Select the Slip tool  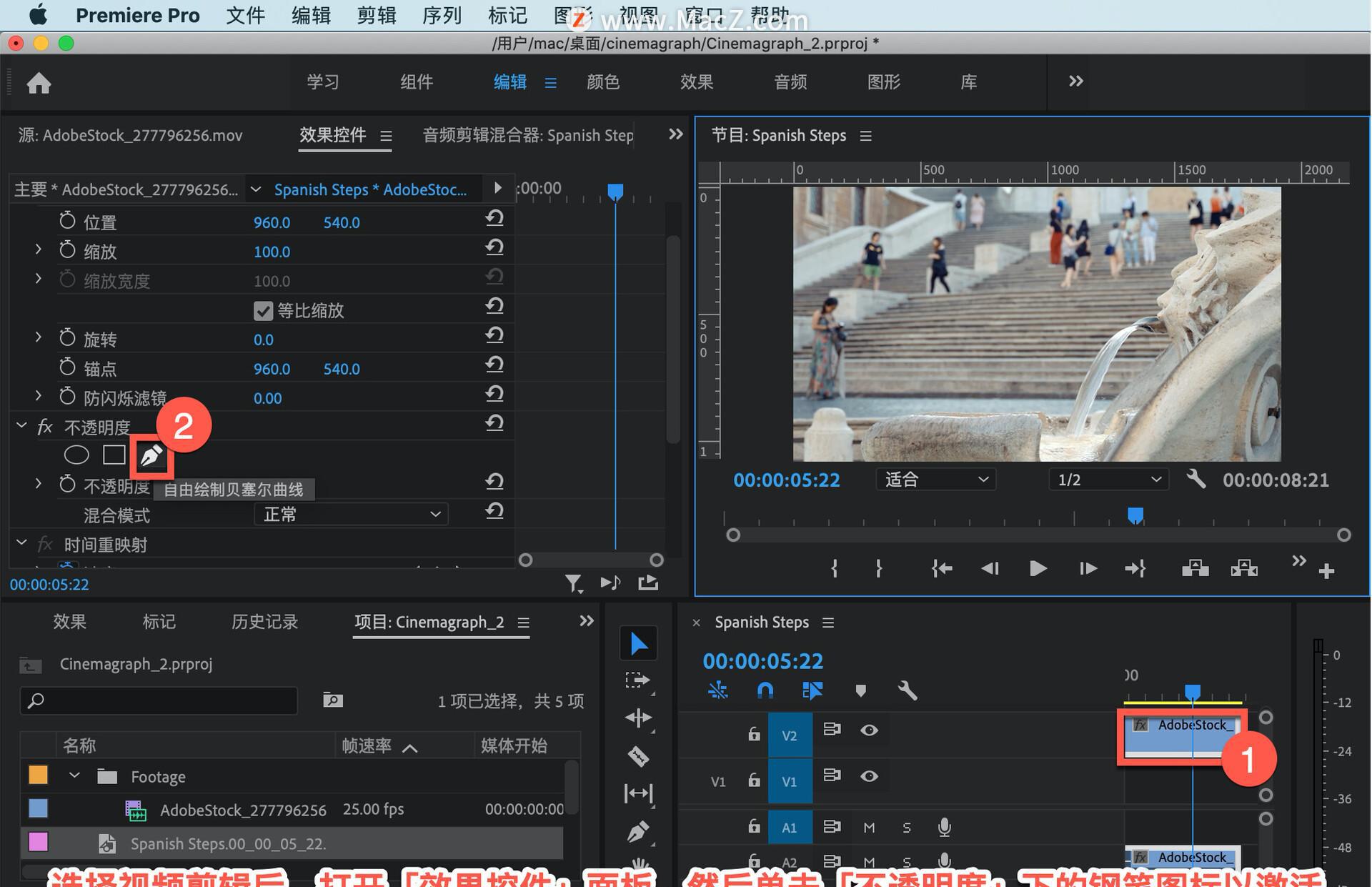tap(638, 793)
